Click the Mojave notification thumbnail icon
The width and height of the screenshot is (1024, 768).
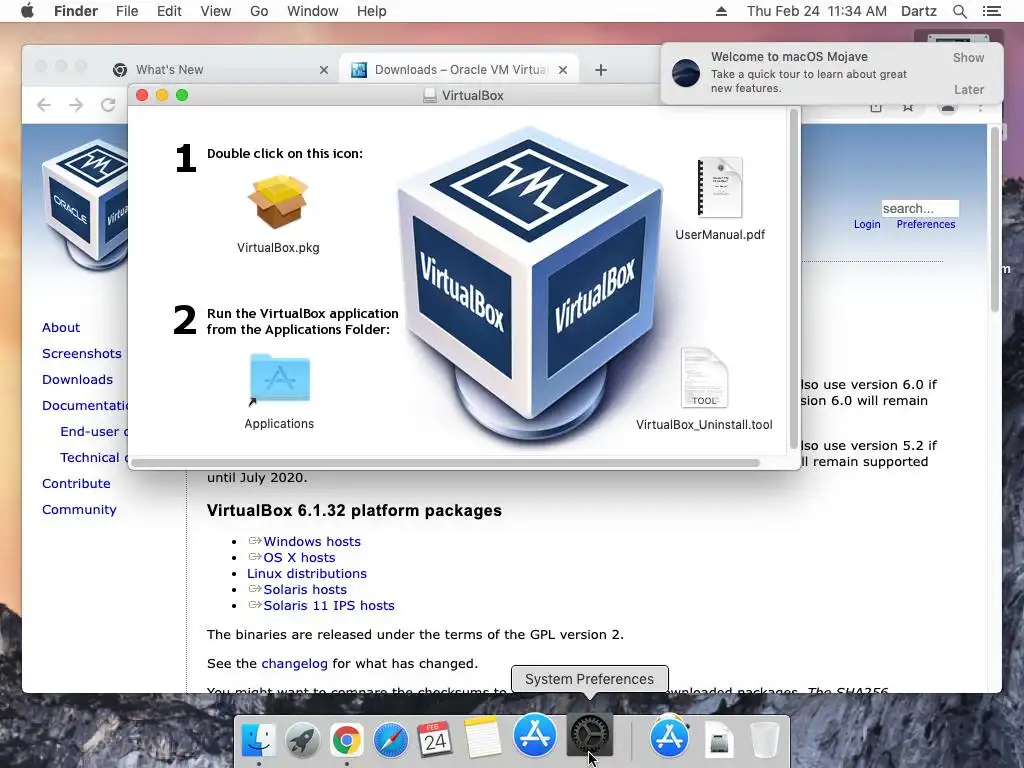click(686, 72)
